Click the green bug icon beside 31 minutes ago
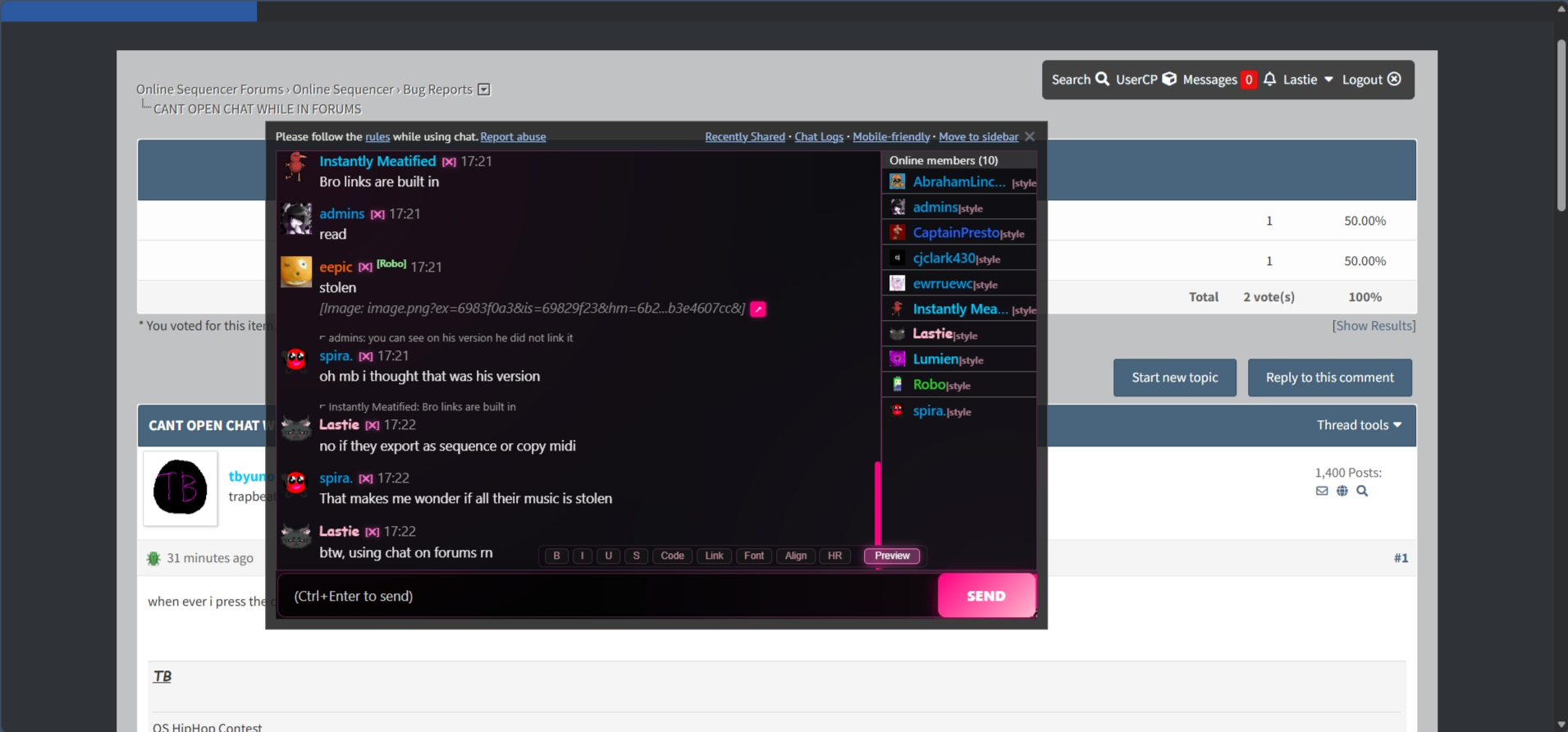The height and width of the screenshot is (732, 1568). coord(153,559)
